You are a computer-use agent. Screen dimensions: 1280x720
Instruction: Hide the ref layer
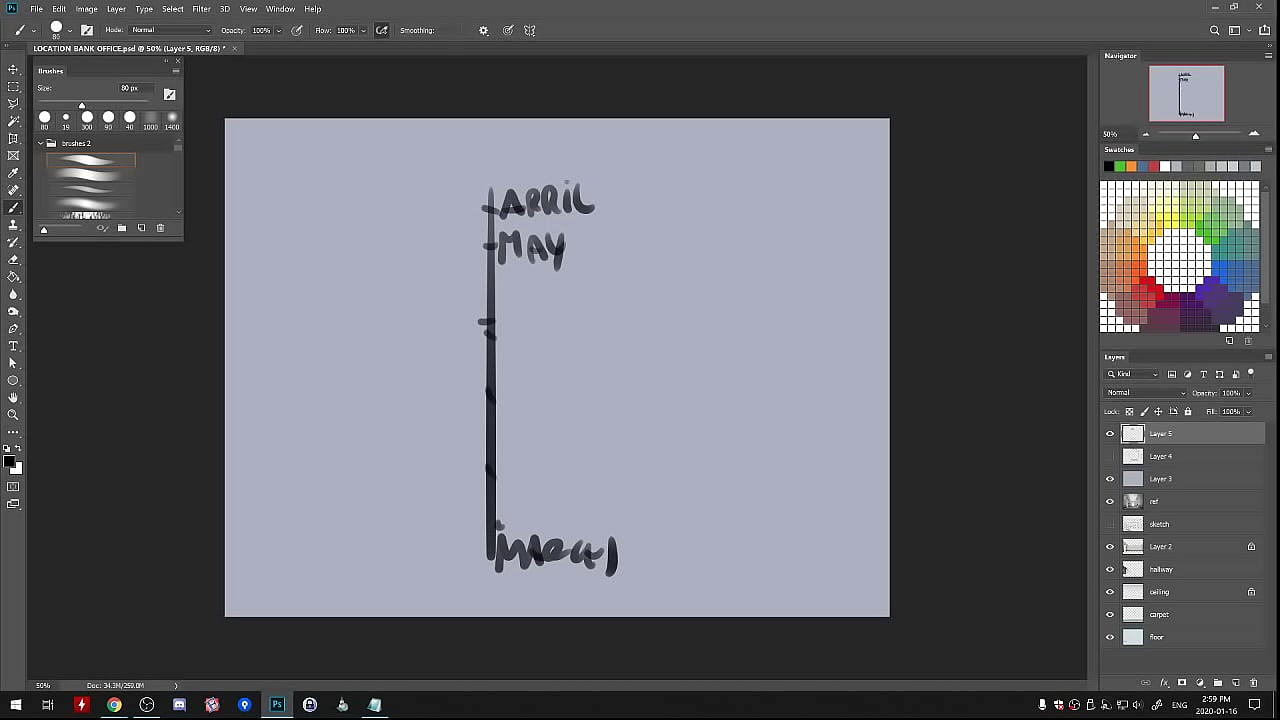[x=1110, y=502]
